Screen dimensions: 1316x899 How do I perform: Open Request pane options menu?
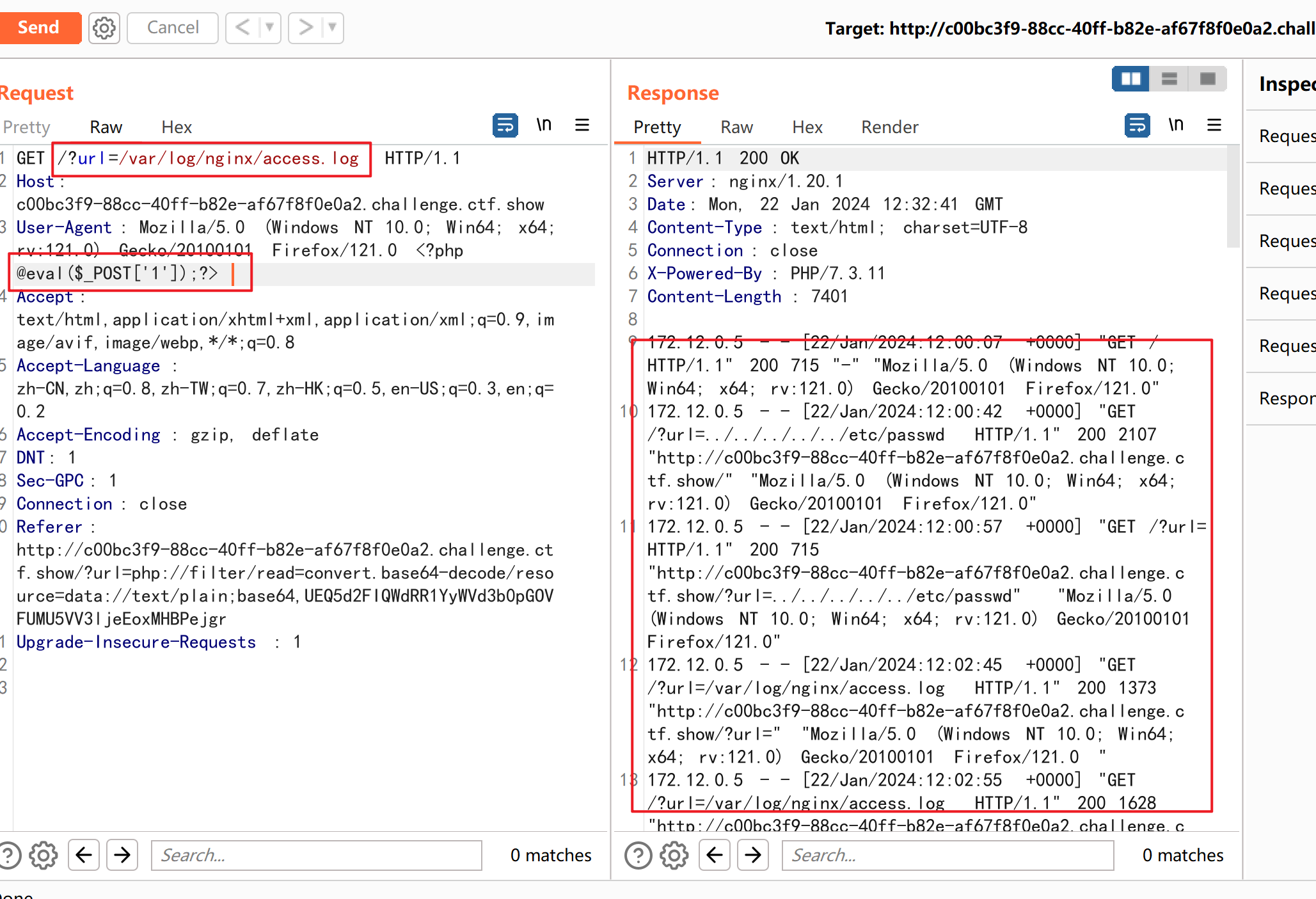582,125
